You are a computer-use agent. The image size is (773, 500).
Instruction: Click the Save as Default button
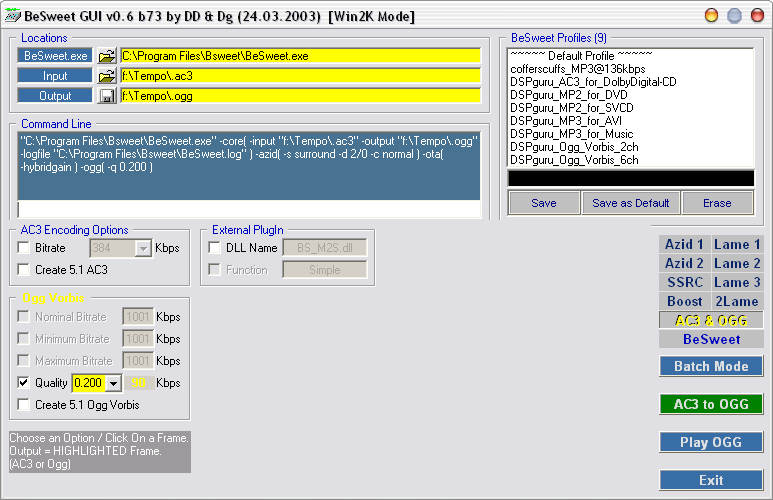pos(631,203)
